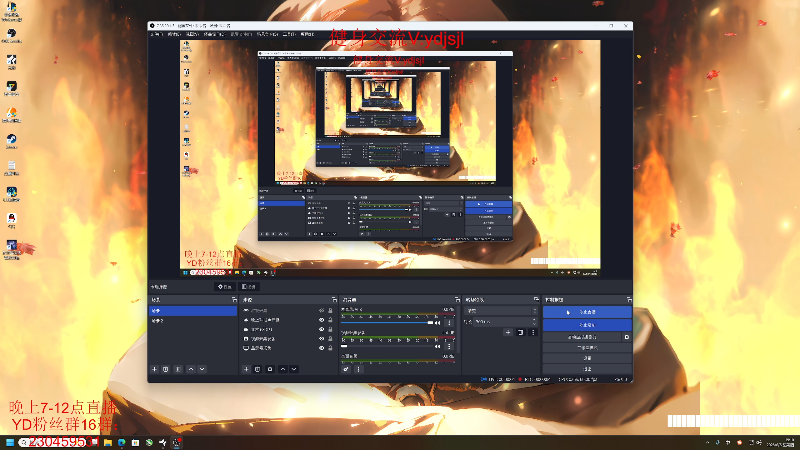
Task: Open the Edit menu in OBS
Action: tap(174, 34)
